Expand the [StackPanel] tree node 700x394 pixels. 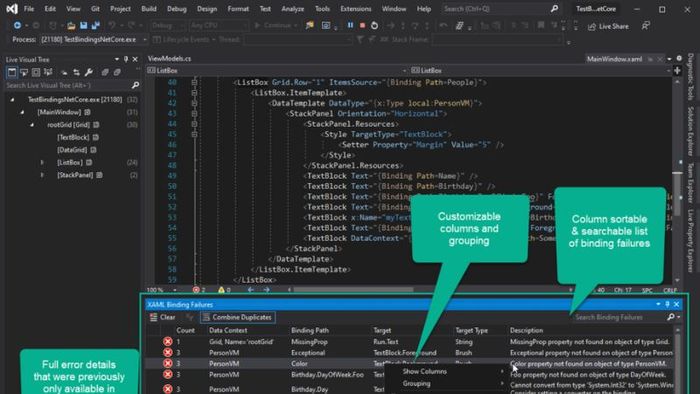pos(42,175)
